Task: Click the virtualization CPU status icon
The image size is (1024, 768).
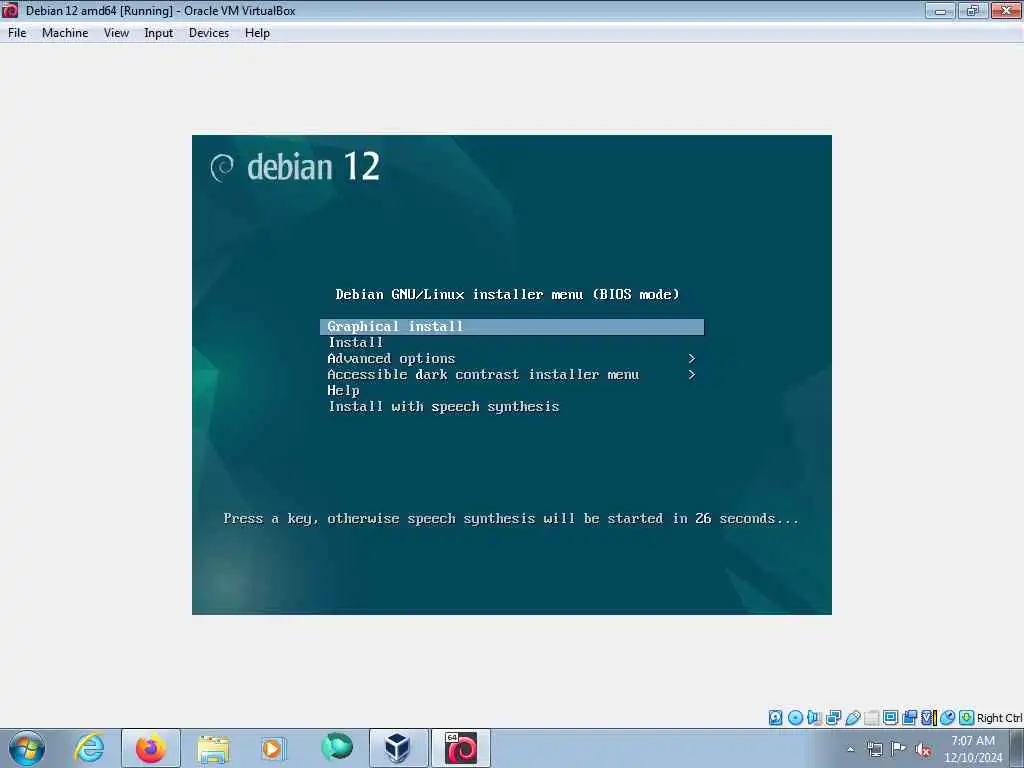Action: point(929,718)
